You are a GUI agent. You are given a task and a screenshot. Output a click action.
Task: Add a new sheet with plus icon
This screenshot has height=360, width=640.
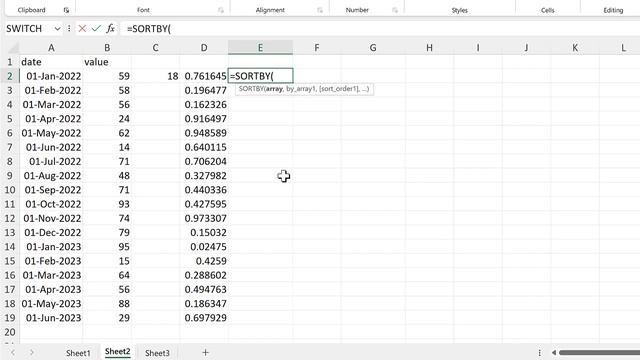point(205,352)
